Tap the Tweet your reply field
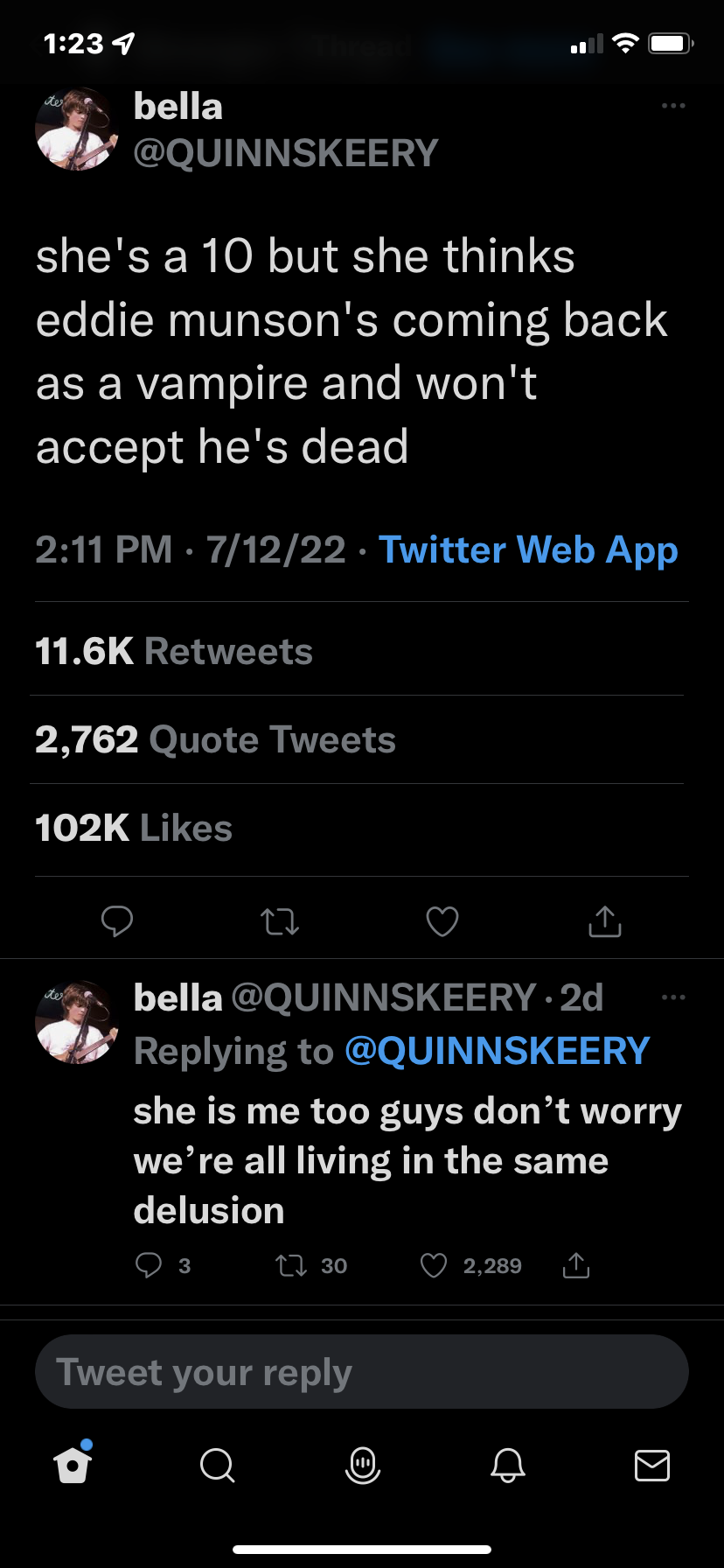This screenshot has height=1568, width=724. click(x=362, y=1372)
